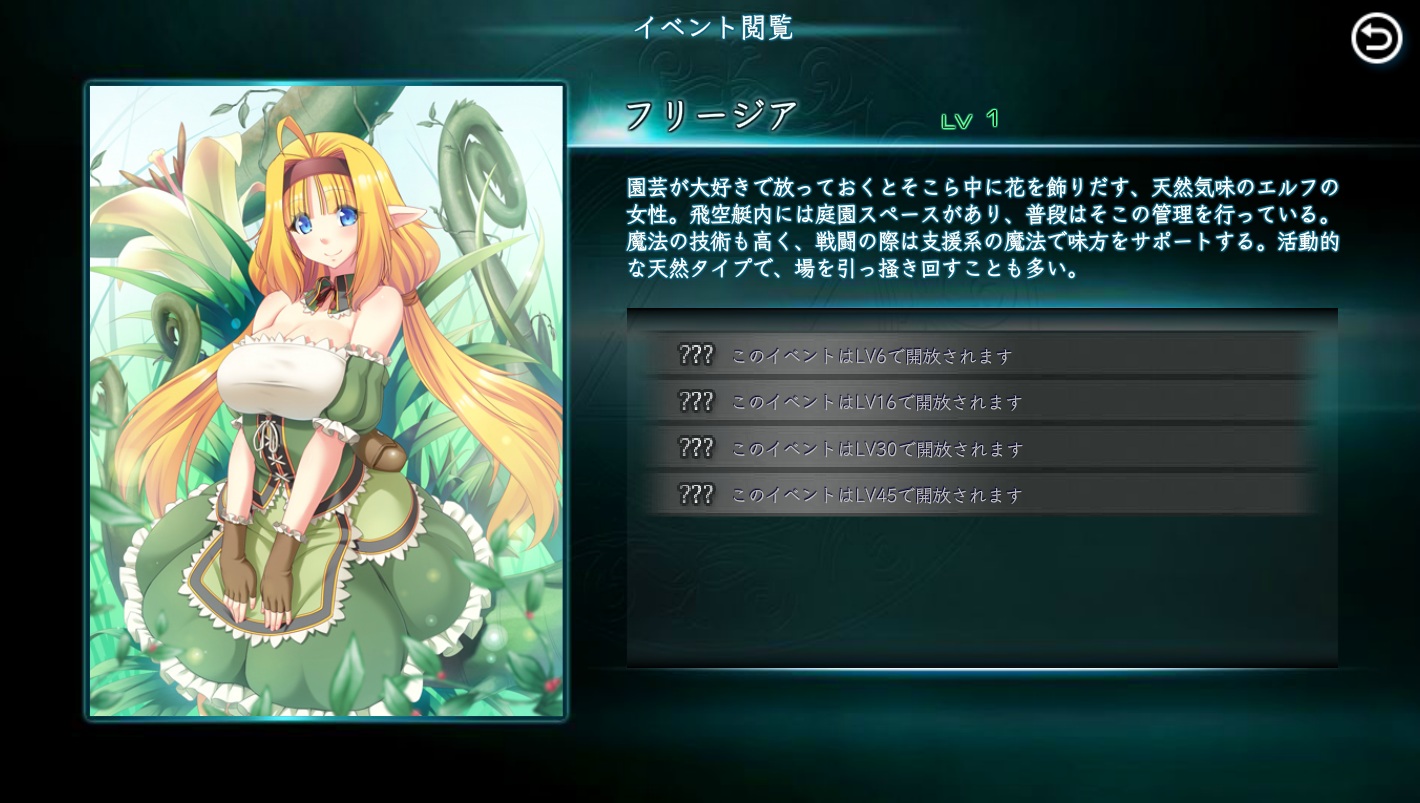Click the ??? marker on LV6 event
This screenshot has height=803, width=1420.
[696, 355]
